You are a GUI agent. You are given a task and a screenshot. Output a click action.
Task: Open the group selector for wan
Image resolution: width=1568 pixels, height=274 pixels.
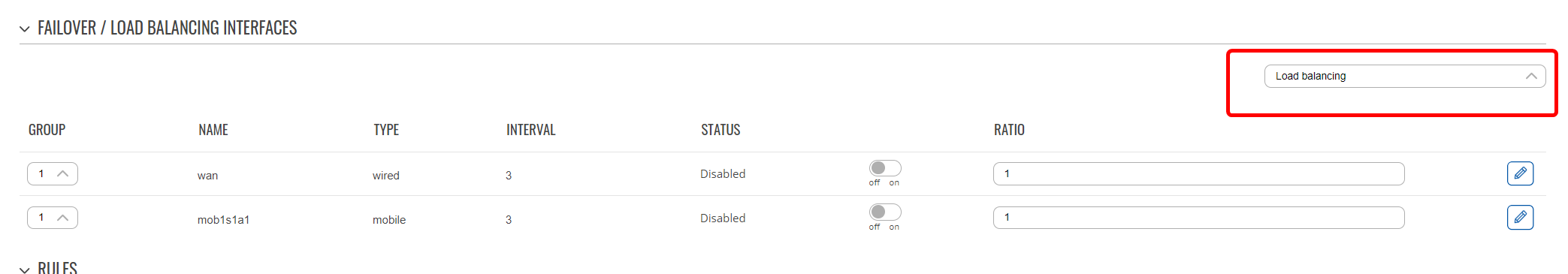53,173
